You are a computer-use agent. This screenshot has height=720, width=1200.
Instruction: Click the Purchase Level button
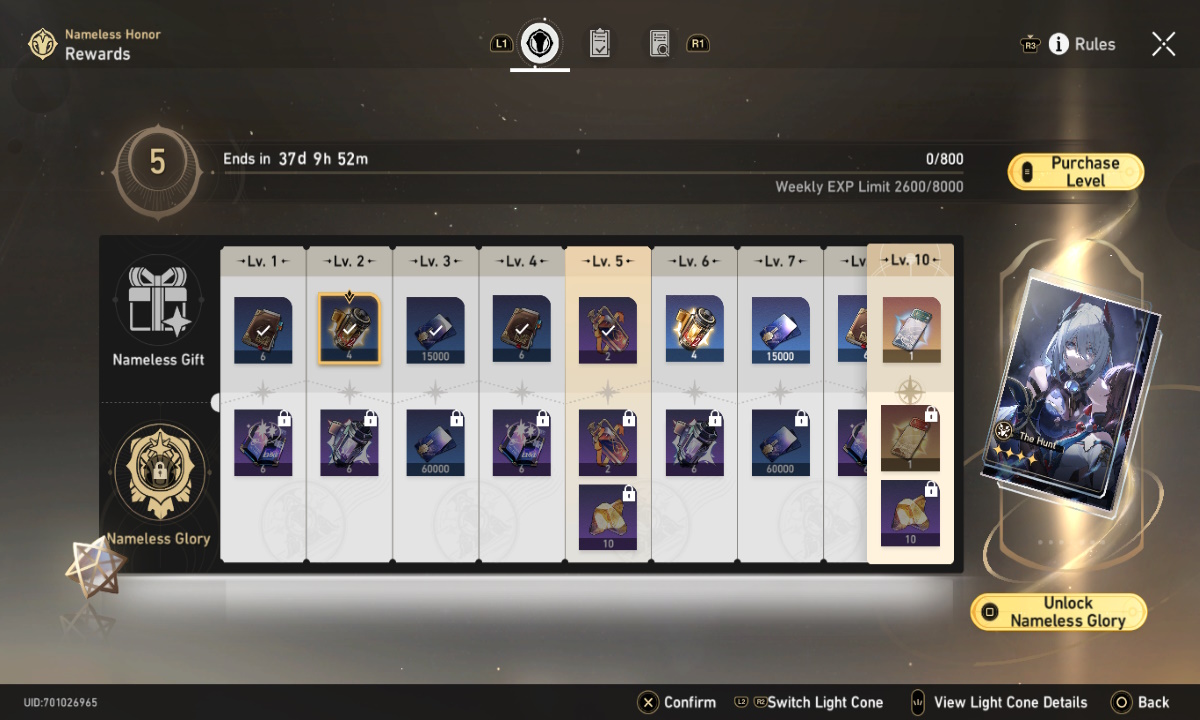[1075, 172]
